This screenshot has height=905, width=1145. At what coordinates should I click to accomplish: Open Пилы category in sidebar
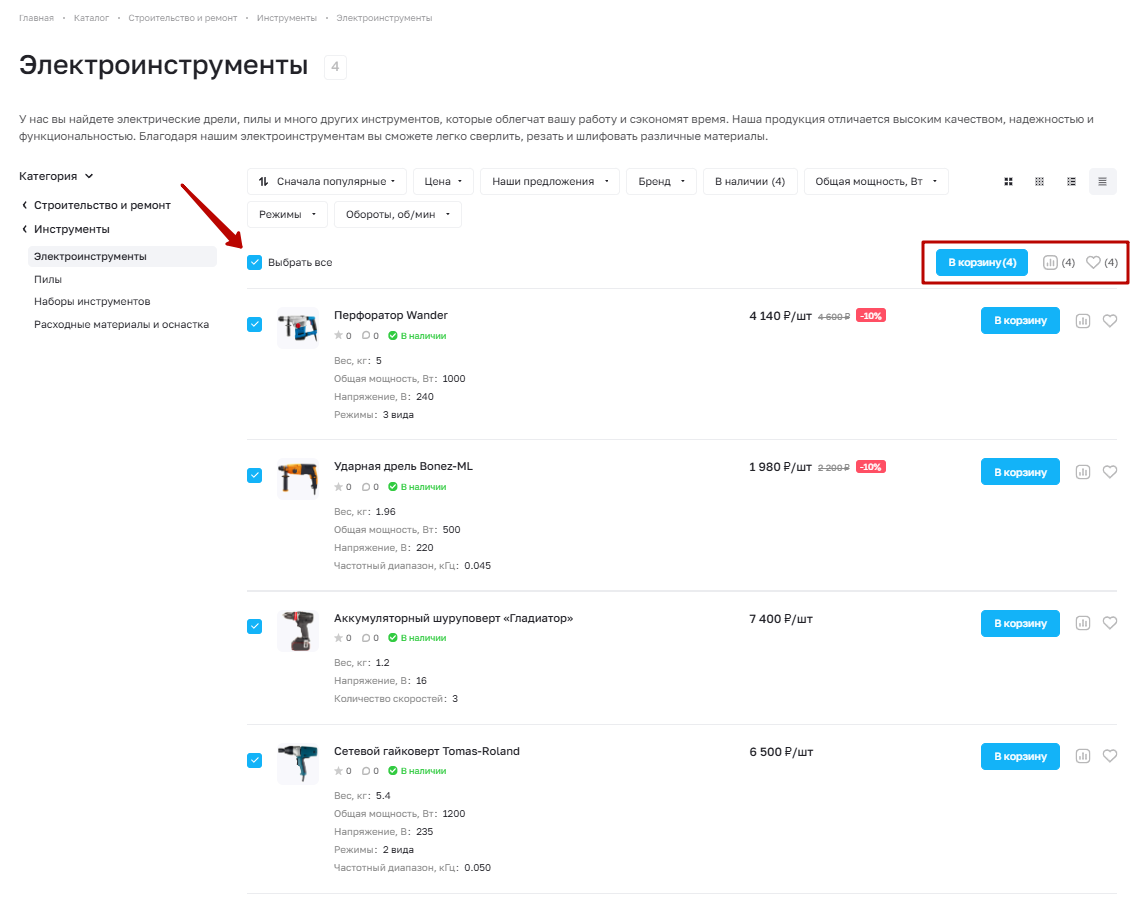tap(47, 279)
